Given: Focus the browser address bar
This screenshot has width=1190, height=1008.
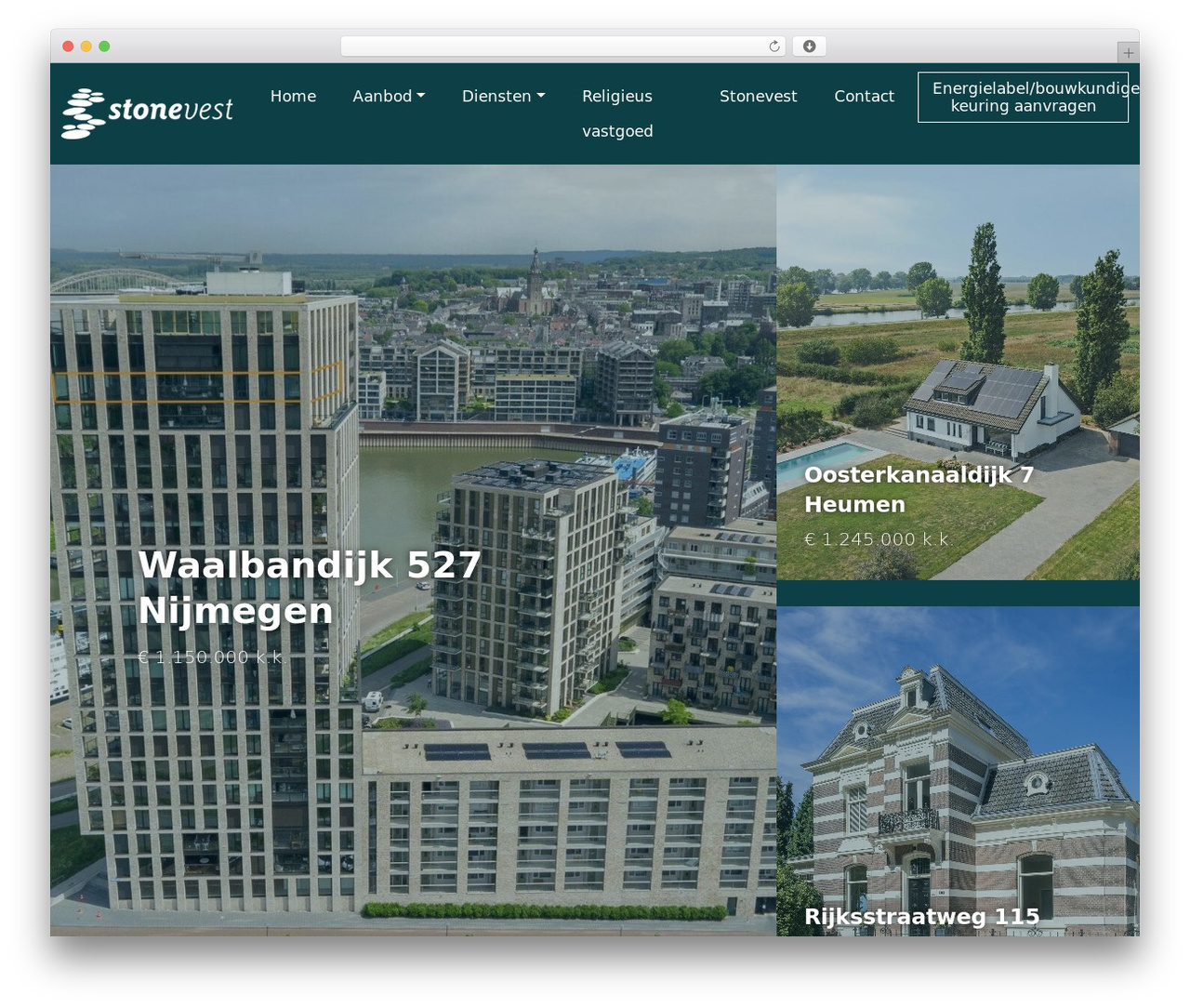Looking at the screenshot, I should coord(562,46).
